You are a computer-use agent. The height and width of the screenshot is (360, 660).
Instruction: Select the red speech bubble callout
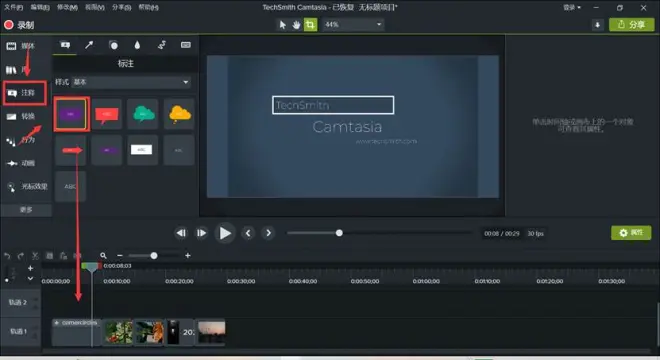coord(106,114)
